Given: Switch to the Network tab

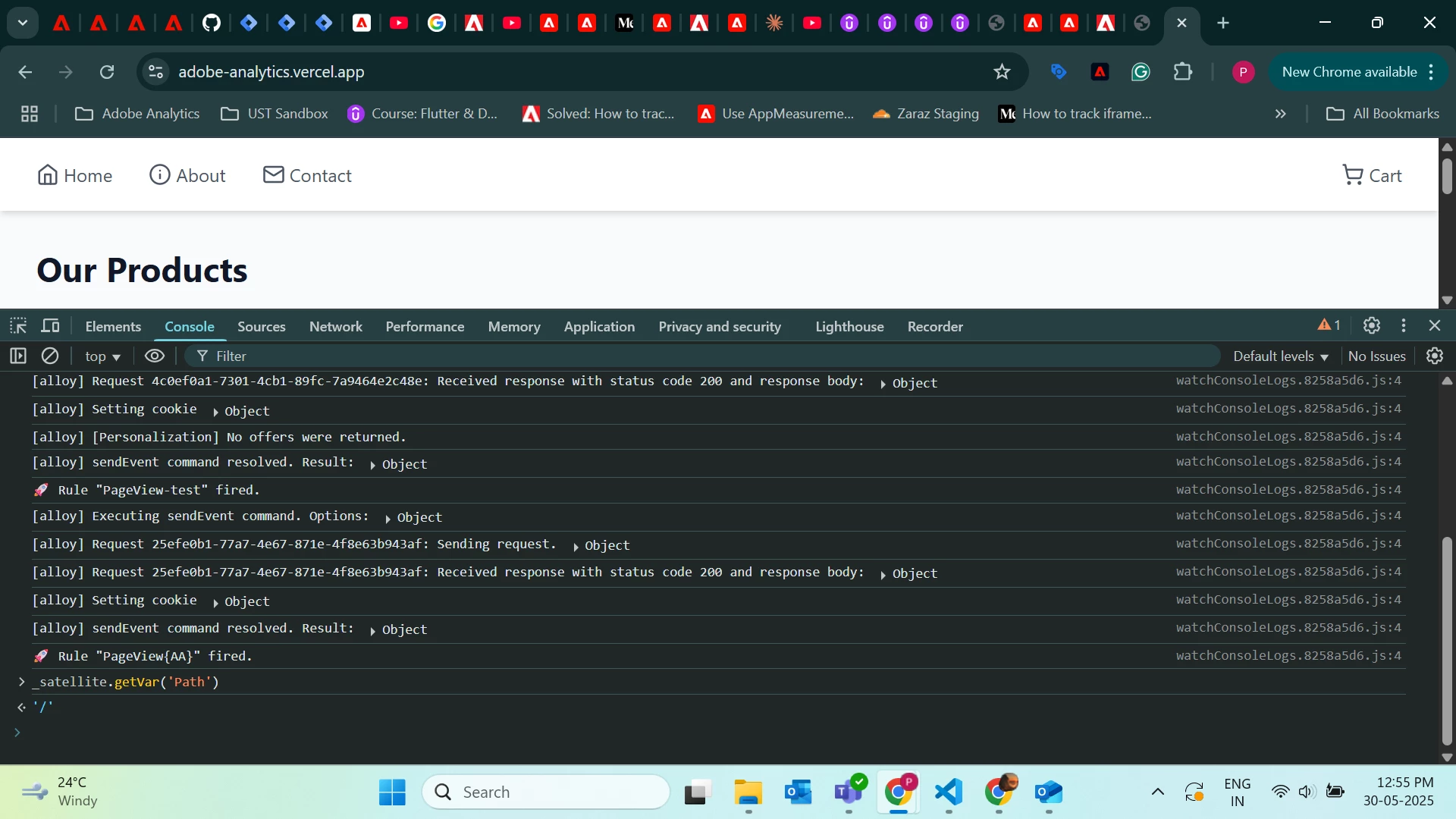Looking at the screenshot, I should (x=335, y=327).
